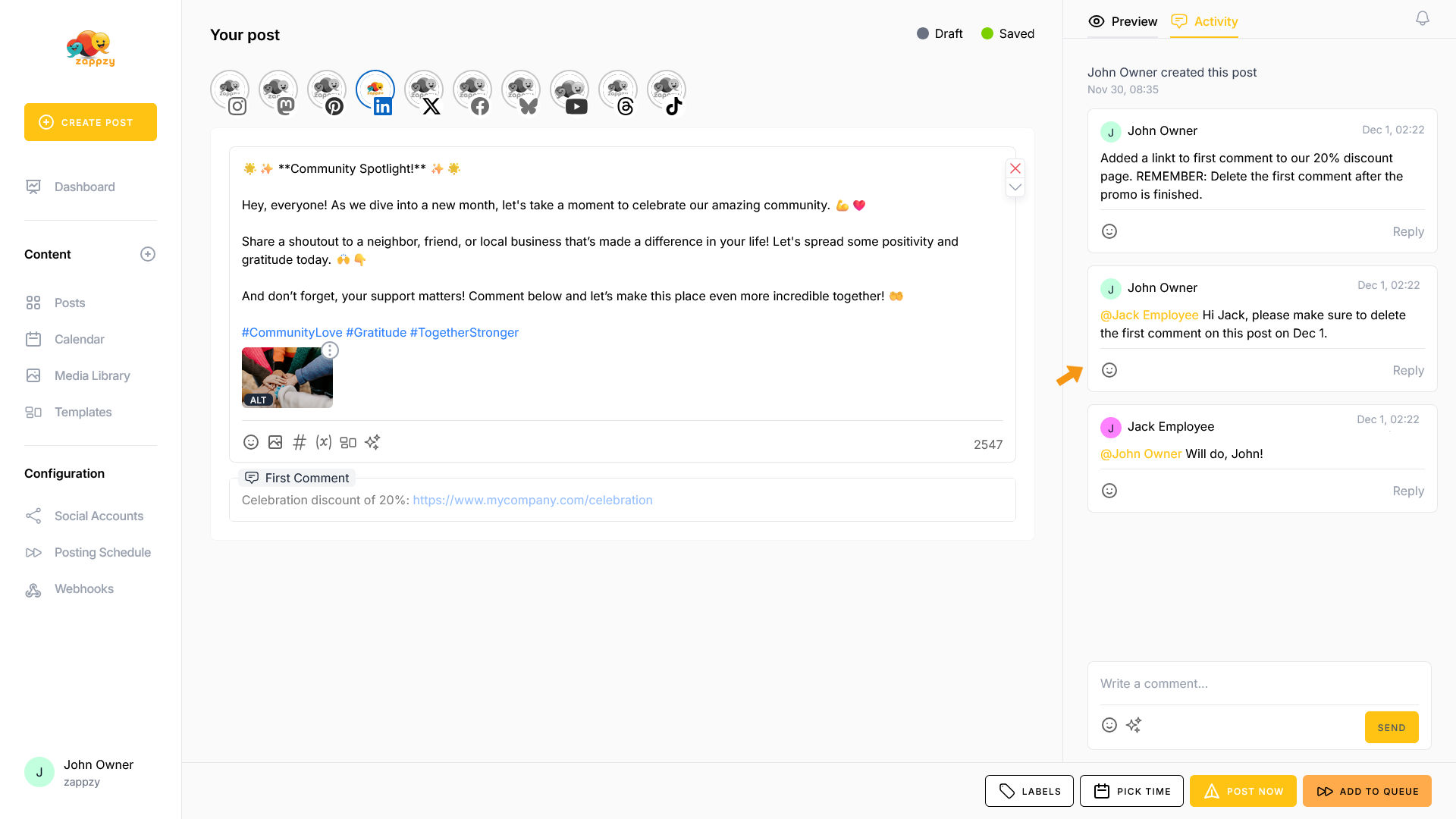This screenshot has height=819, width=1456.
Task: Remove the post using the red X
Action: click(1015, 168)
